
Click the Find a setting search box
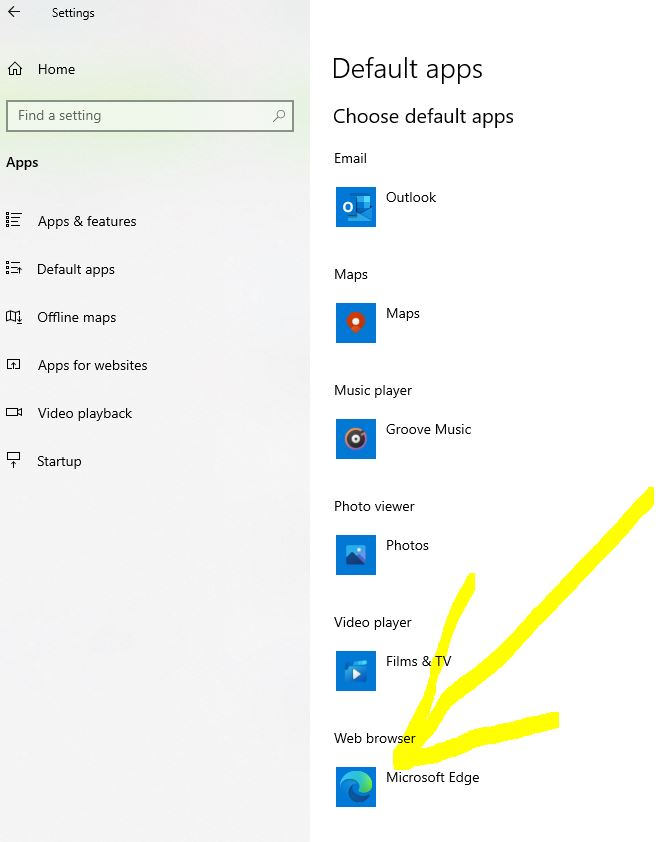pos(140,116)
